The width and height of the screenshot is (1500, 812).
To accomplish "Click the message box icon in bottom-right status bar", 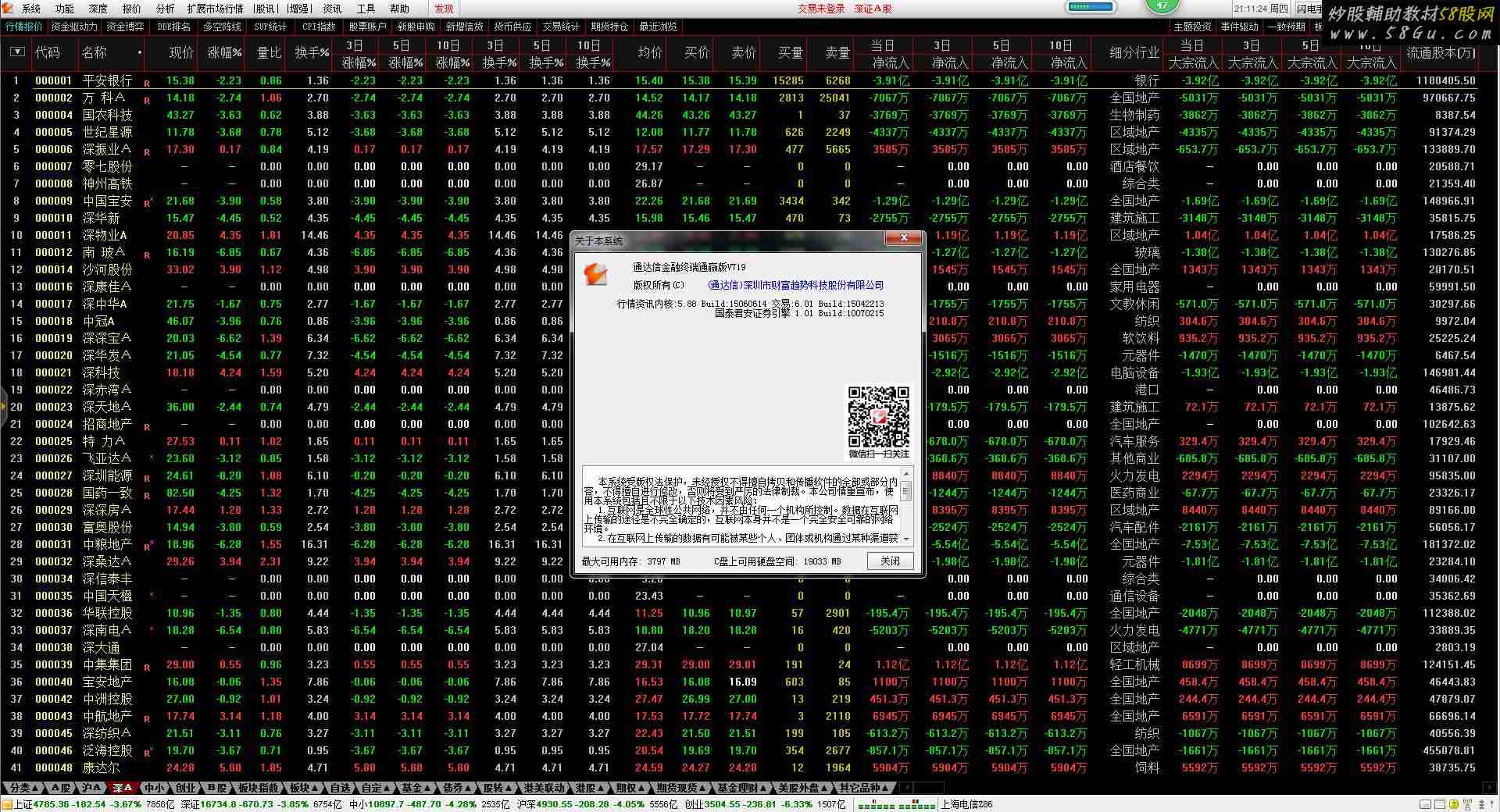I will click(1425, 804).
